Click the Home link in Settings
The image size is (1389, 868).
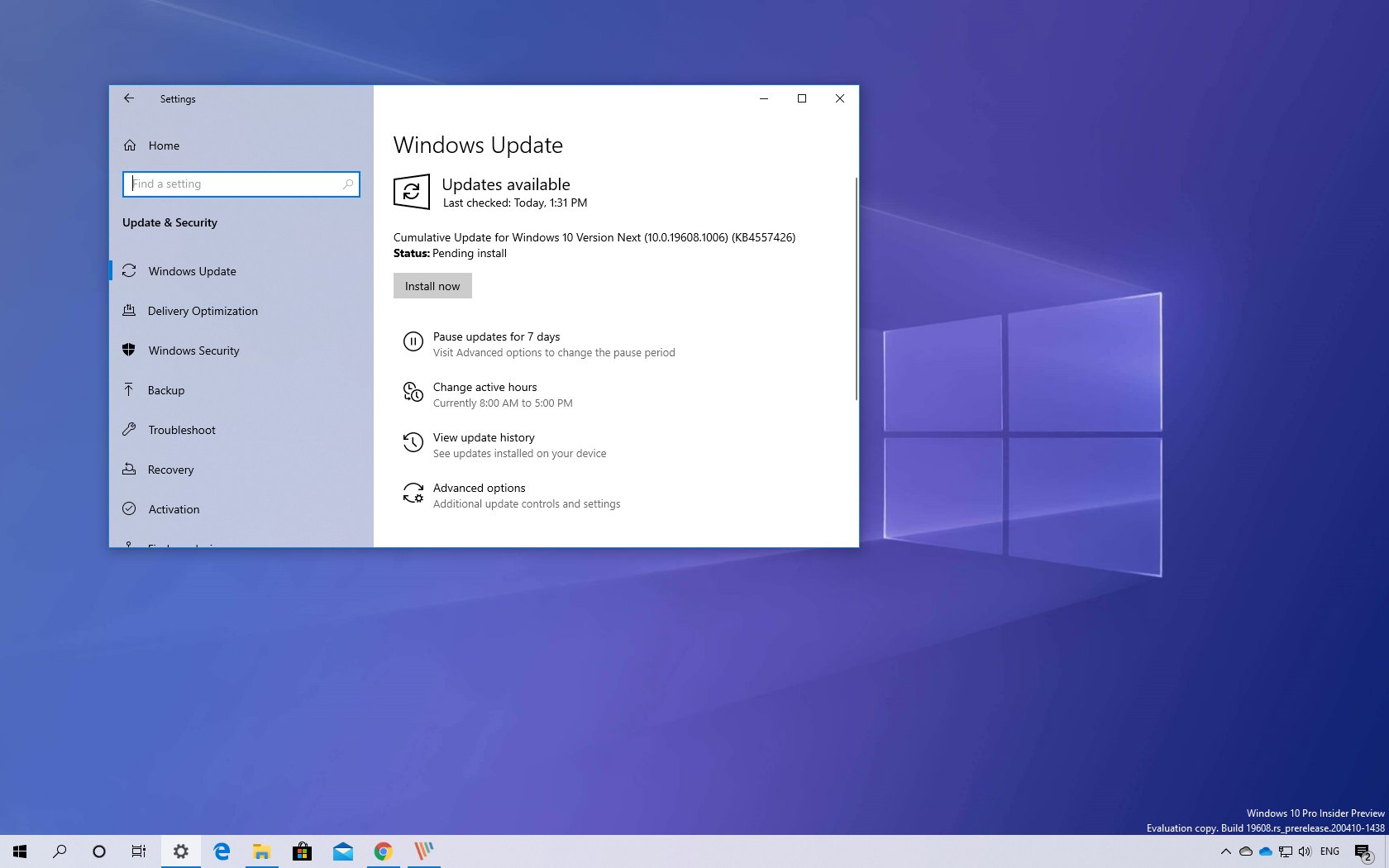[x=163, y=145]
